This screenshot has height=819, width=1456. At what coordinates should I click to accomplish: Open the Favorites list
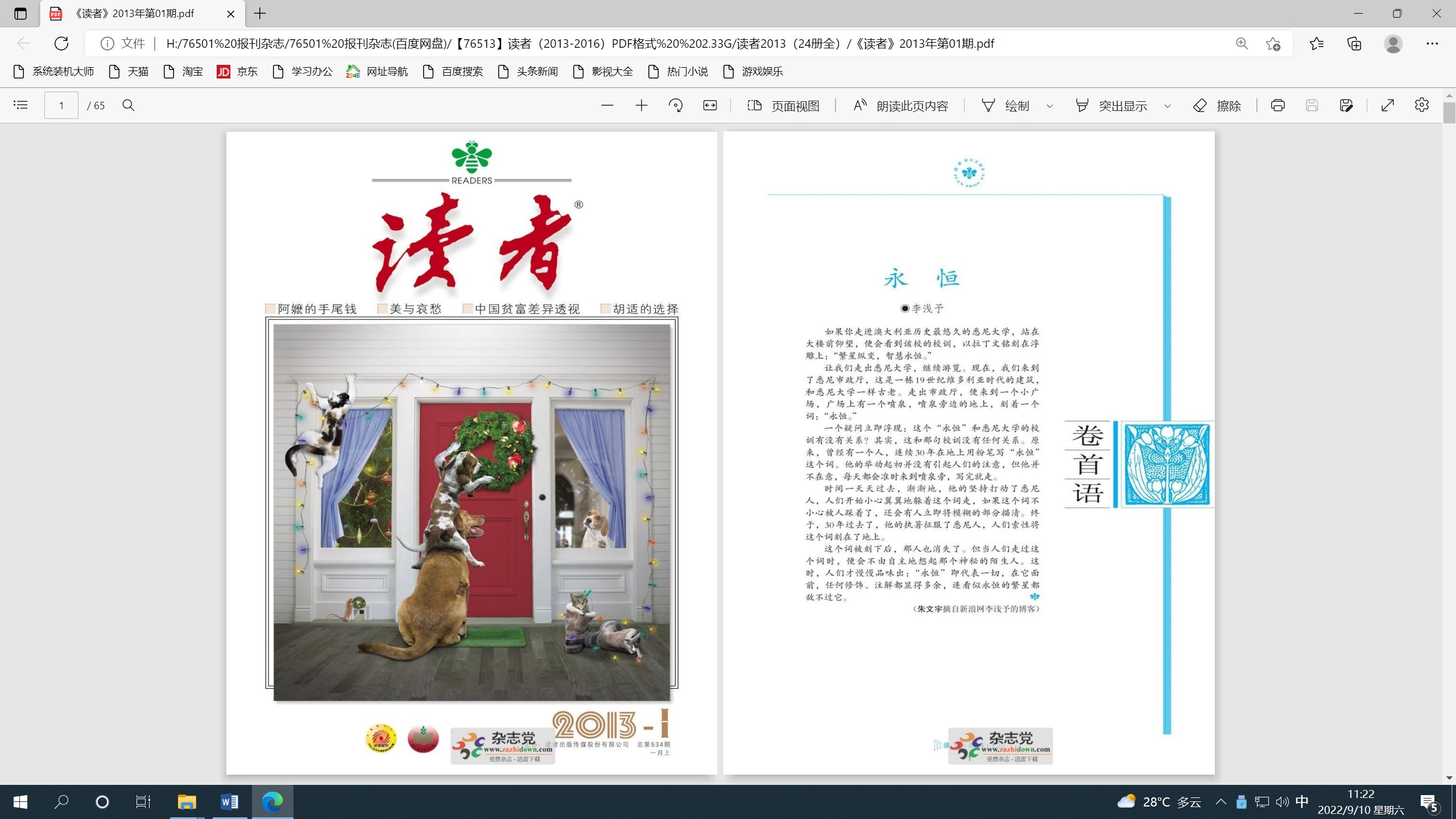coord(1317,44)
